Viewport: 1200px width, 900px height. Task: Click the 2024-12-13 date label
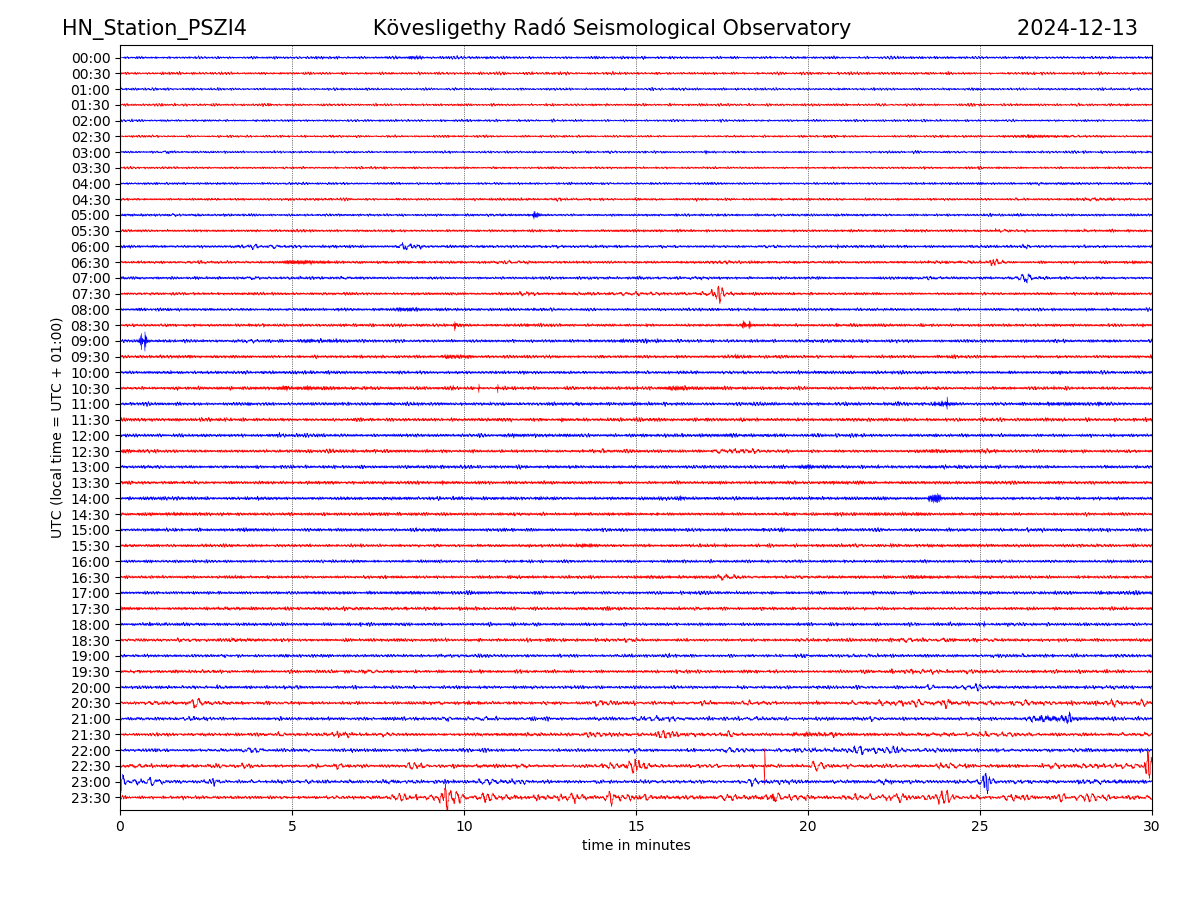(1076, 28)
